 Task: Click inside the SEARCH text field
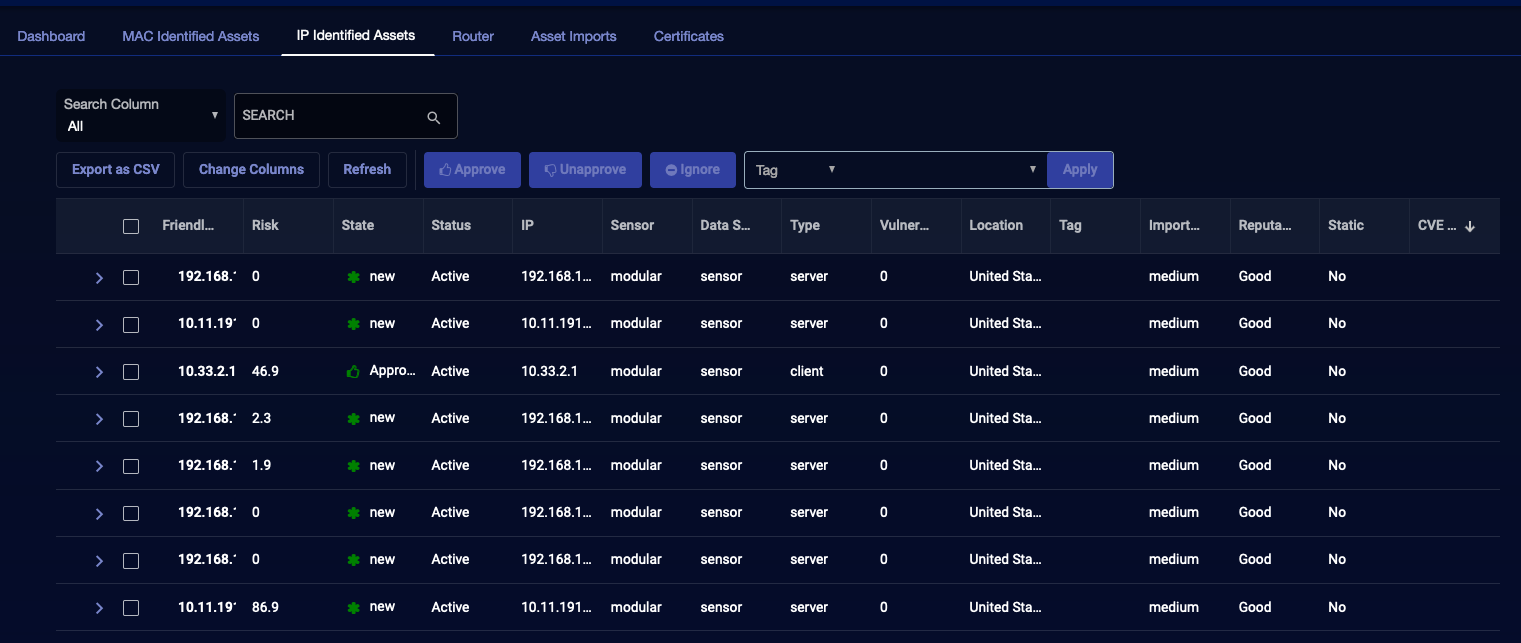tap(330, 116)
